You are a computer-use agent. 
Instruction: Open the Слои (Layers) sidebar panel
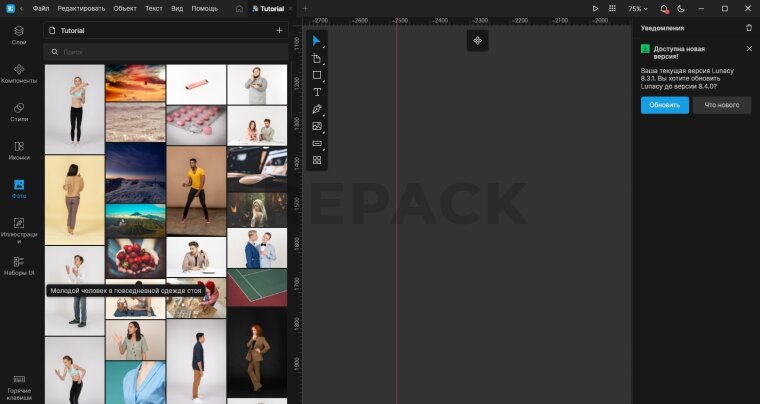(19, 36)
